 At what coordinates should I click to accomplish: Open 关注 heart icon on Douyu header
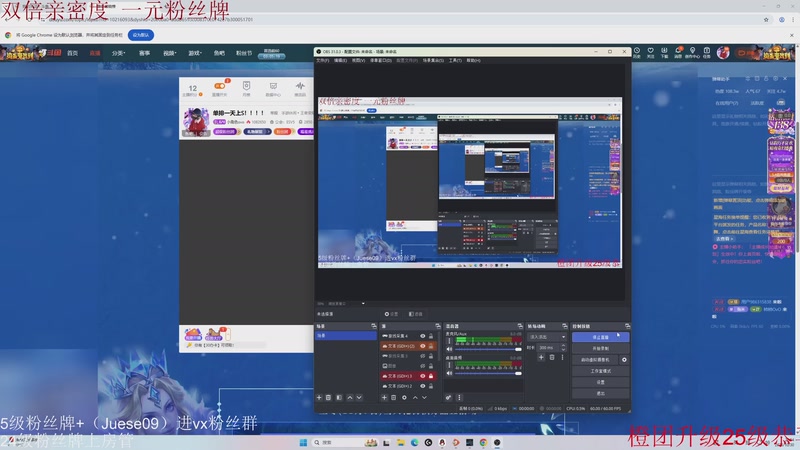tap(651, 53)
